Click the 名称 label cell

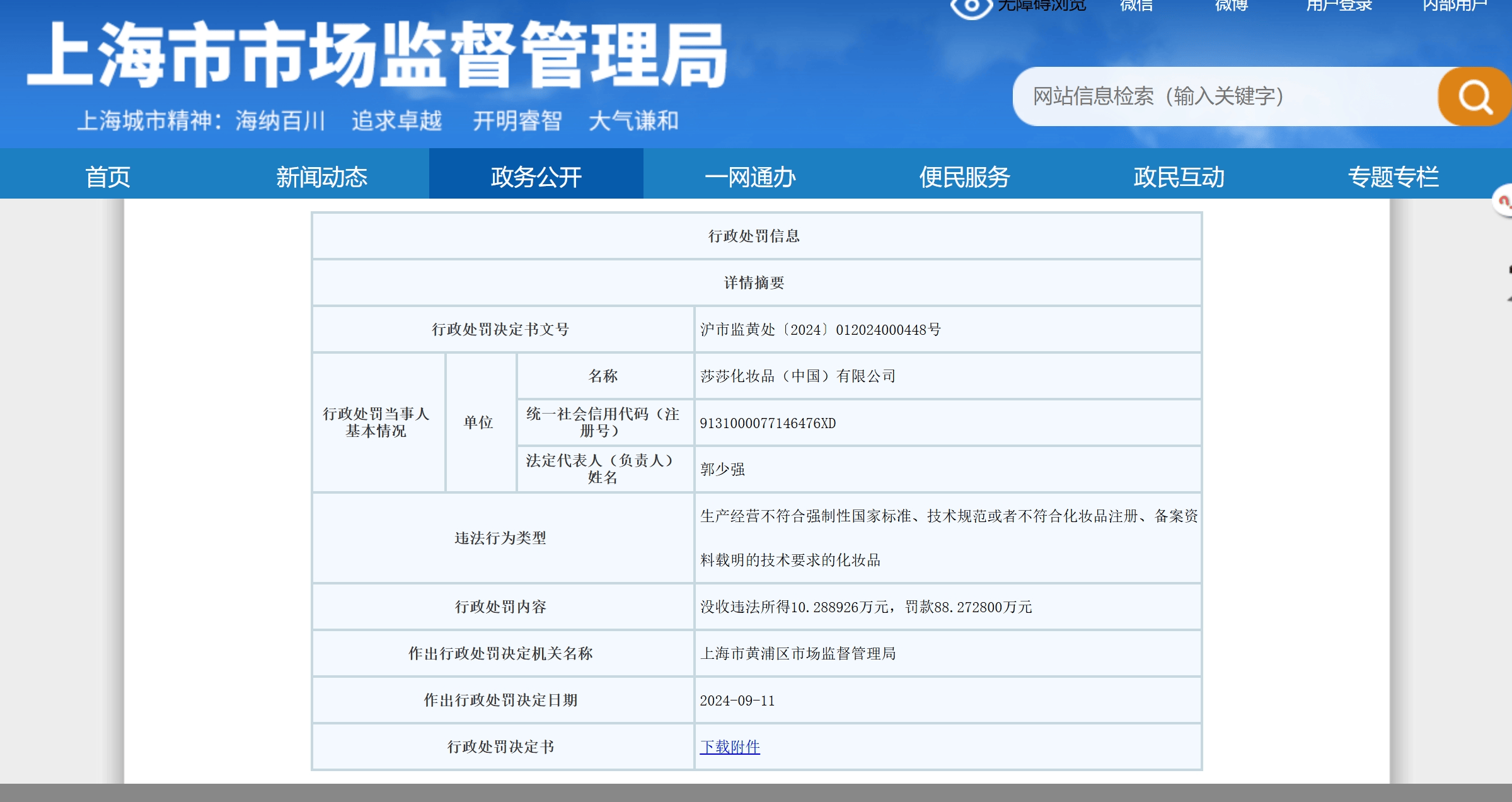(605, 376)
